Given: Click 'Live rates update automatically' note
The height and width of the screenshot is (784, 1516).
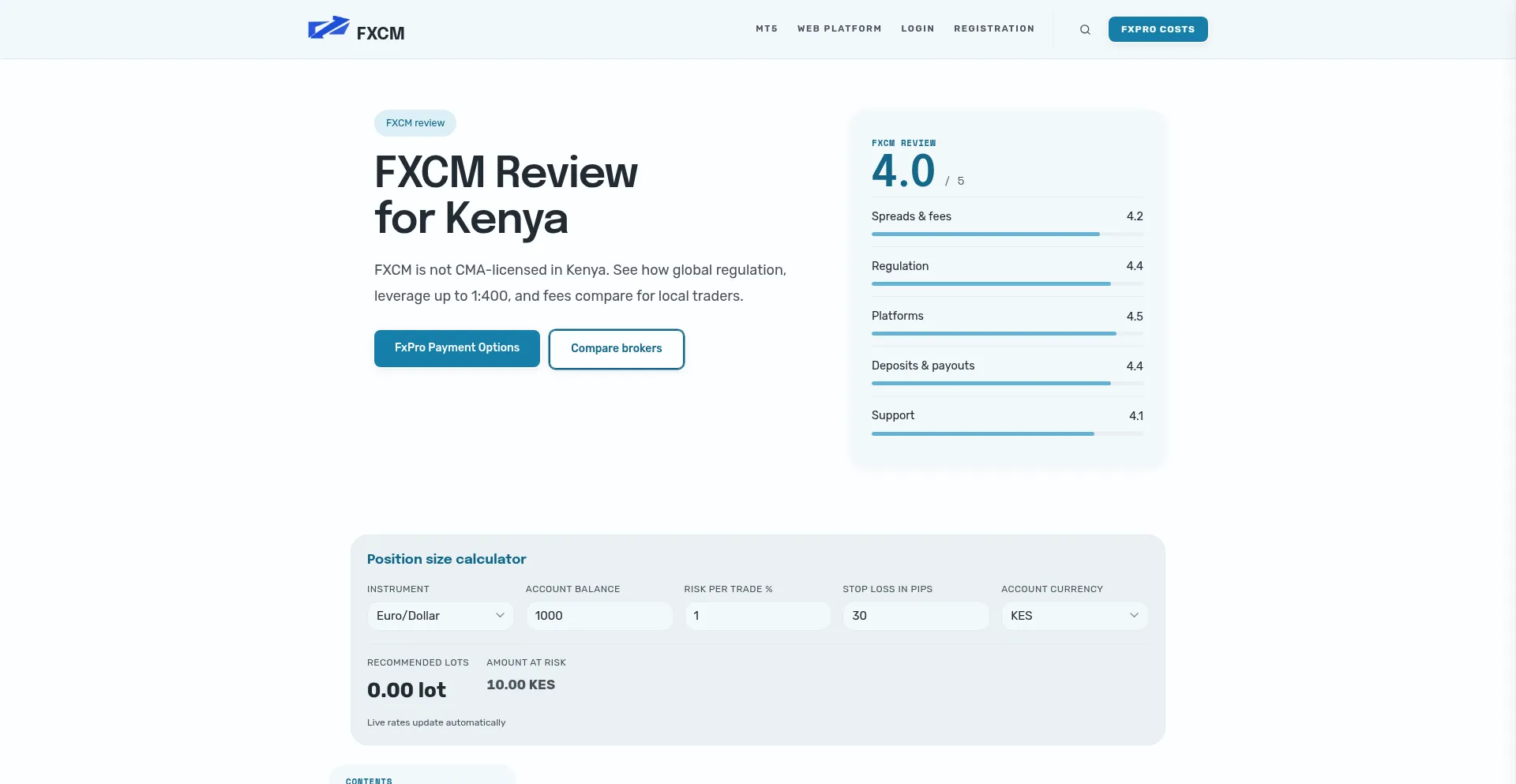Looking at the screenshot, I should 436,722.
